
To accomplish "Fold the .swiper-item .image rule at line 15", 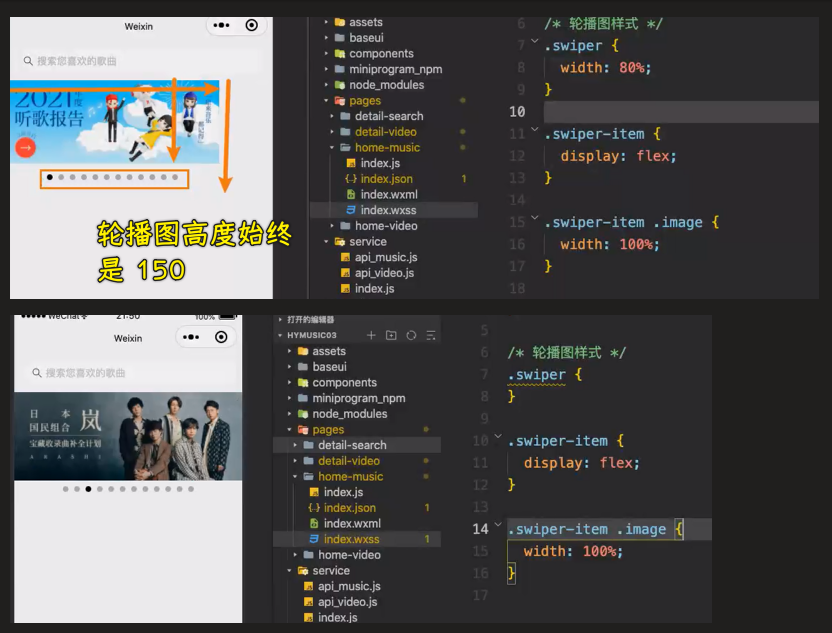I will point(535,217).
